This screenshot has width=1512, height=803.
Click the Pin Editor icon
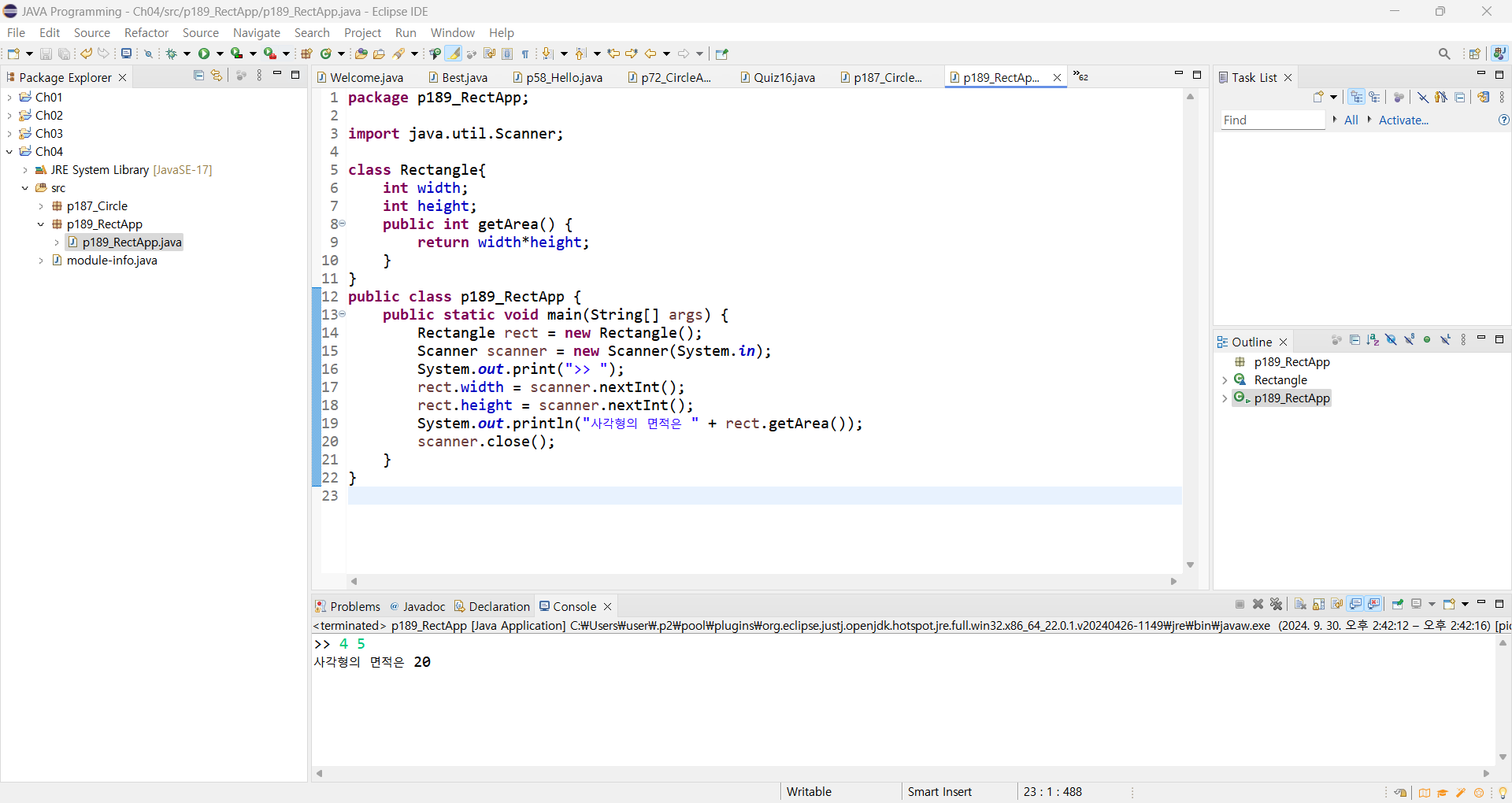click(721, 54)
